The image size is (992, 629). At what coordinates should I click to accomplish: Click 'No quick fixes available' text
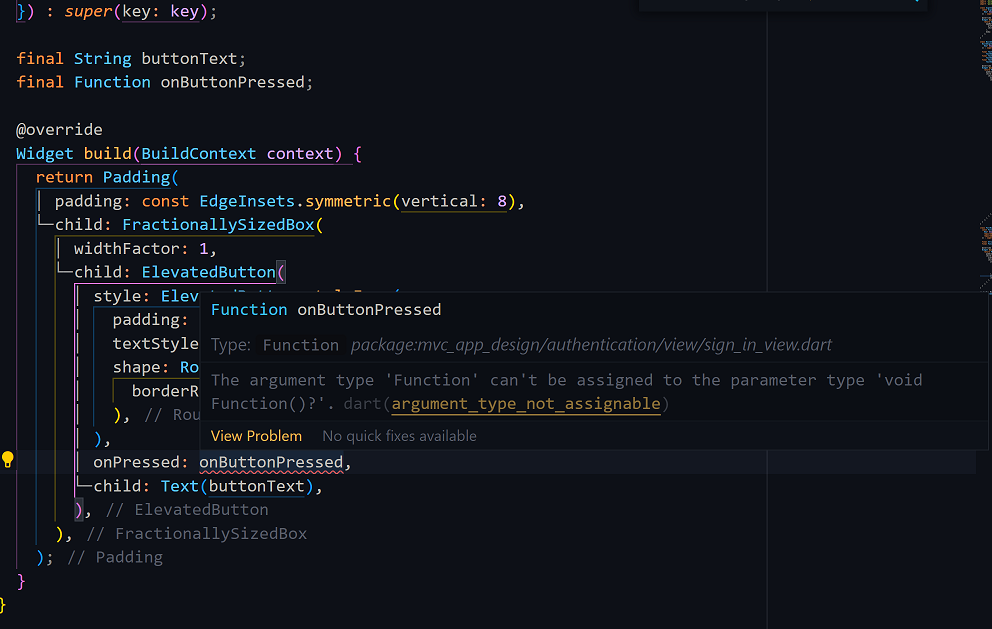coord(399,436)
